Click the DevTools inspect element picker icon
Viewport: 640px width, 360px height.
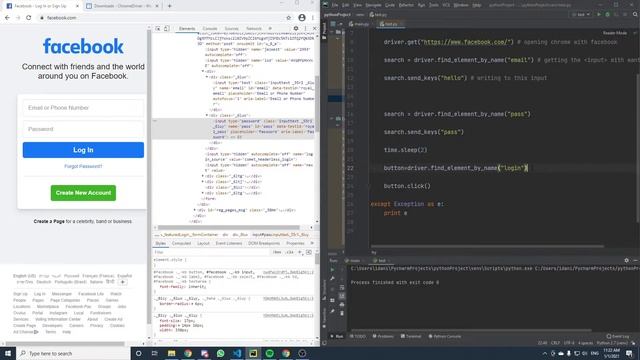(158, 29)
